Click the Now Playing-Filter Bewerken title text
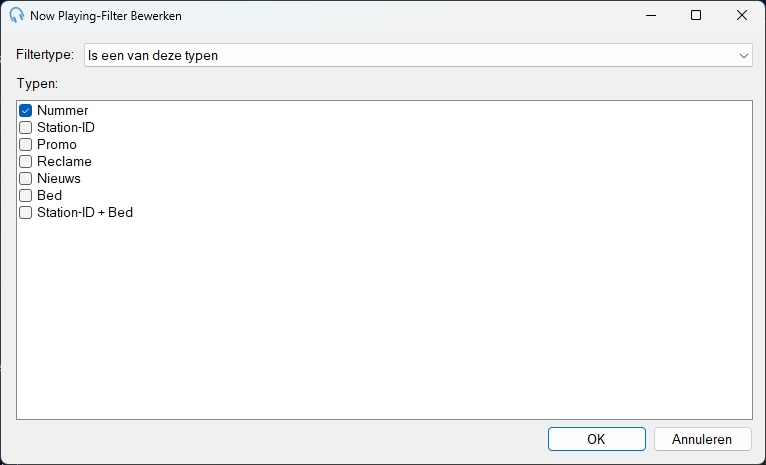Viewport: 766px width, 465px height. pos(106,16)
